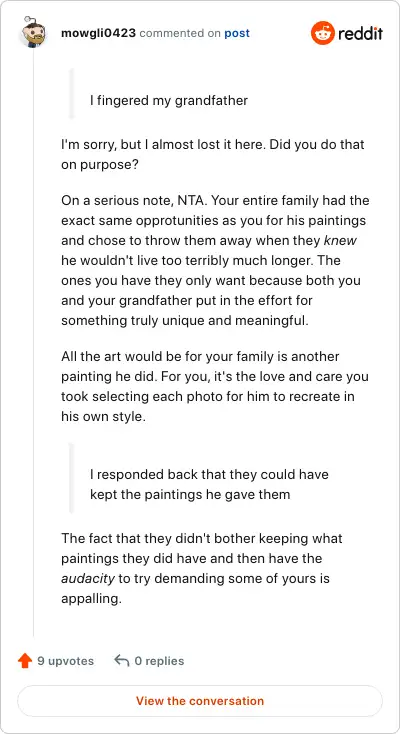Click the mowgli0423 user avatar
Screen dimensions: 400x734
[x=33, y=32]
